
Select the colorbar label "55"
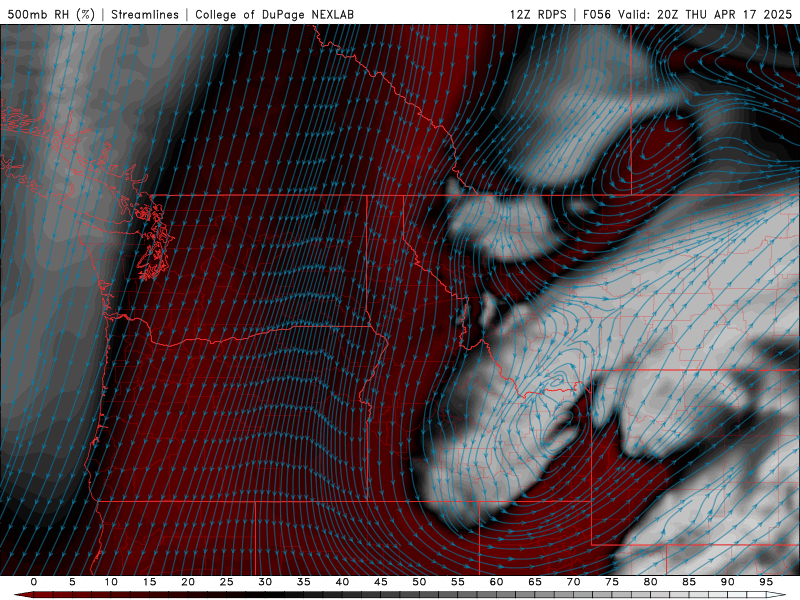458,582
